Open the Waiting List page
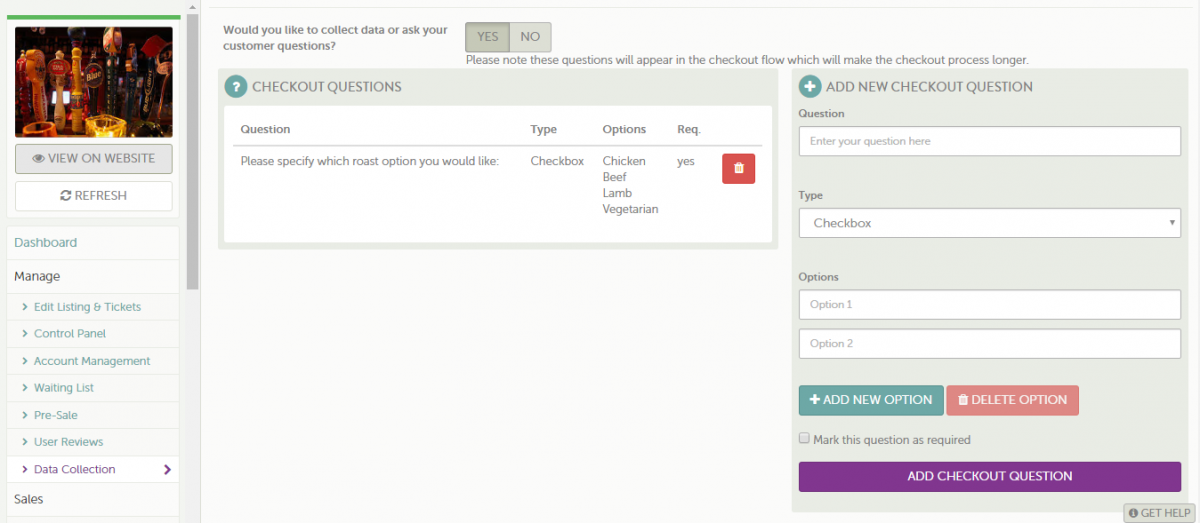Image resolution: width=1200 pixels, height=523 pixels. click(x=64, y=388)
